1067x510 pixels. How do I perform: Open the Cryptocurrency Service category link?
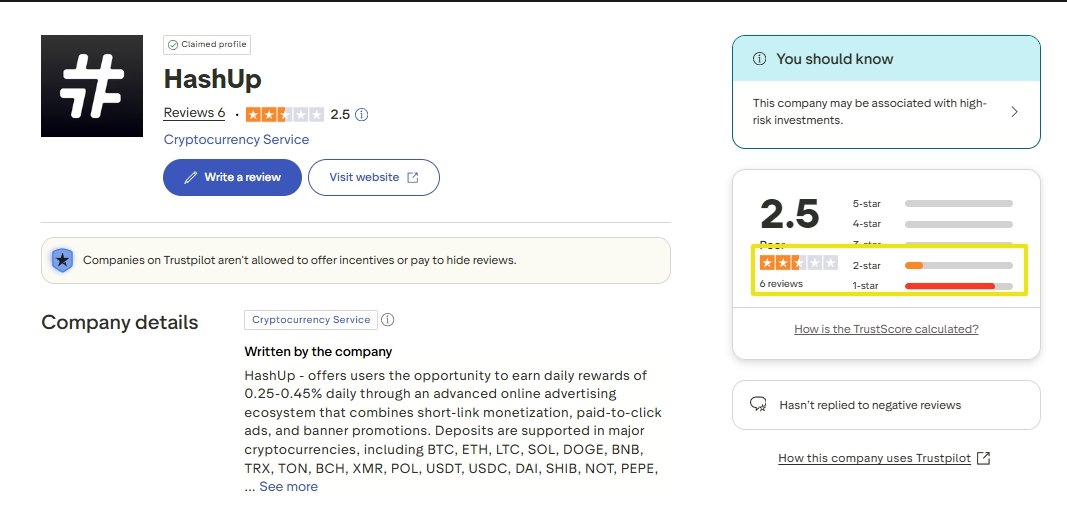tap(236, 140)
